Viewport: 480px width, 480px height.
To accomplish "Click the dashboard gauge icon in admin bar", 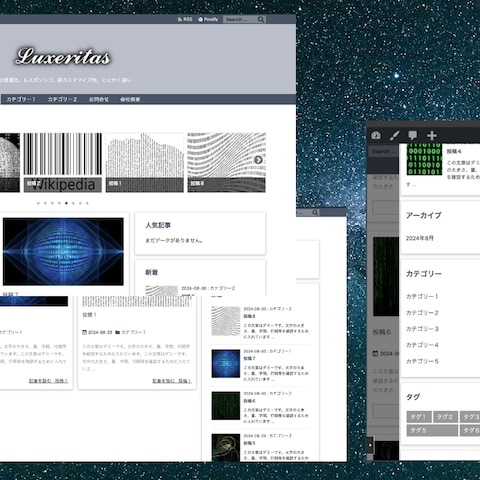I will click(x=376, y=135).
